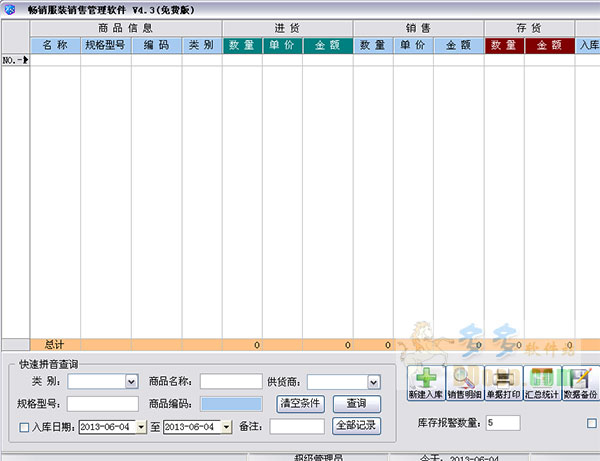Click the application logo in title bar
The width and height of the screenshot is (600, 461).
point(10,10)
